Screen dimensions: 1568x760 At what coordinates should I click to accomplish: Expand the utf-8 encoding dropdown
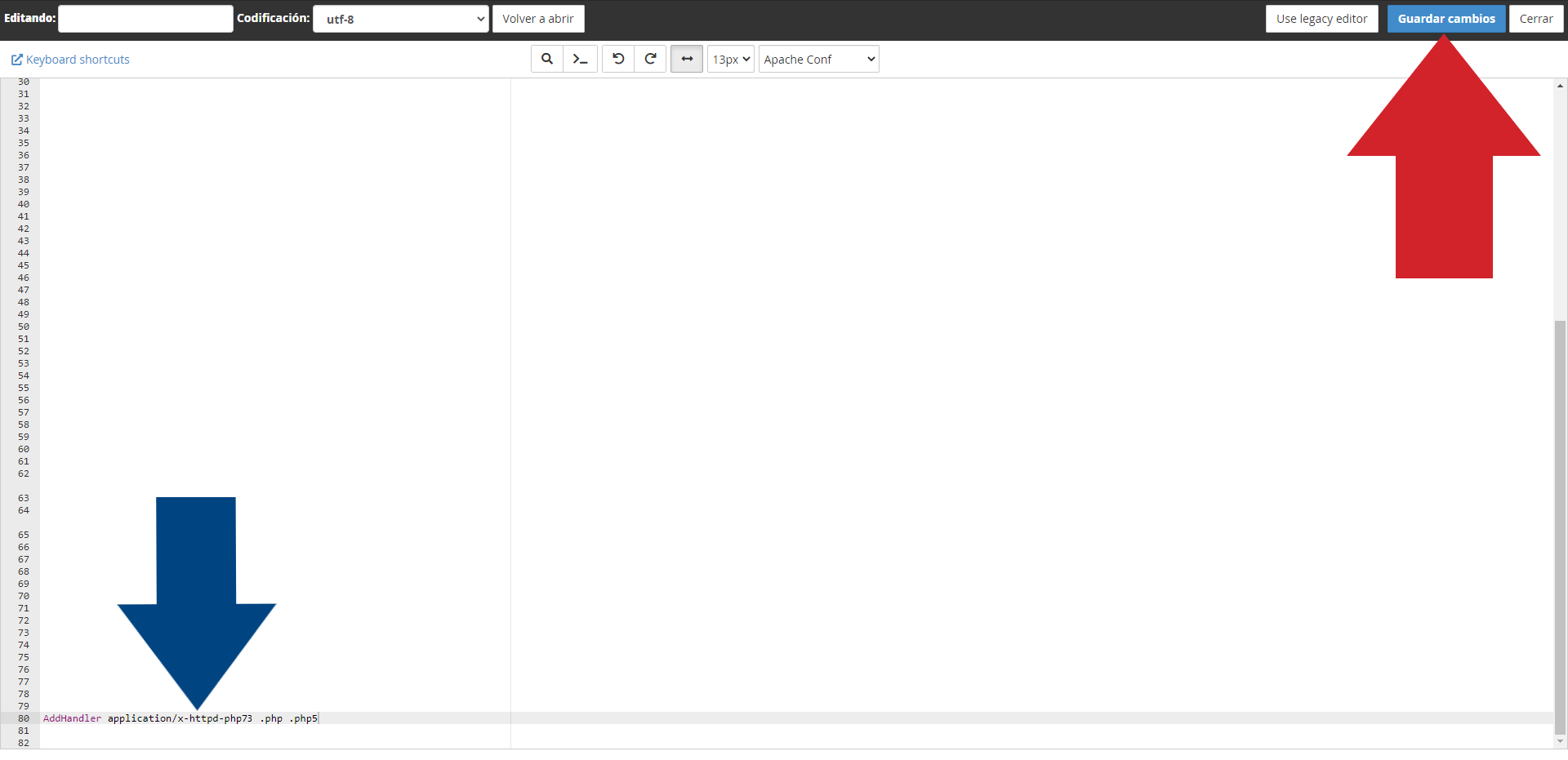point(400,19)
